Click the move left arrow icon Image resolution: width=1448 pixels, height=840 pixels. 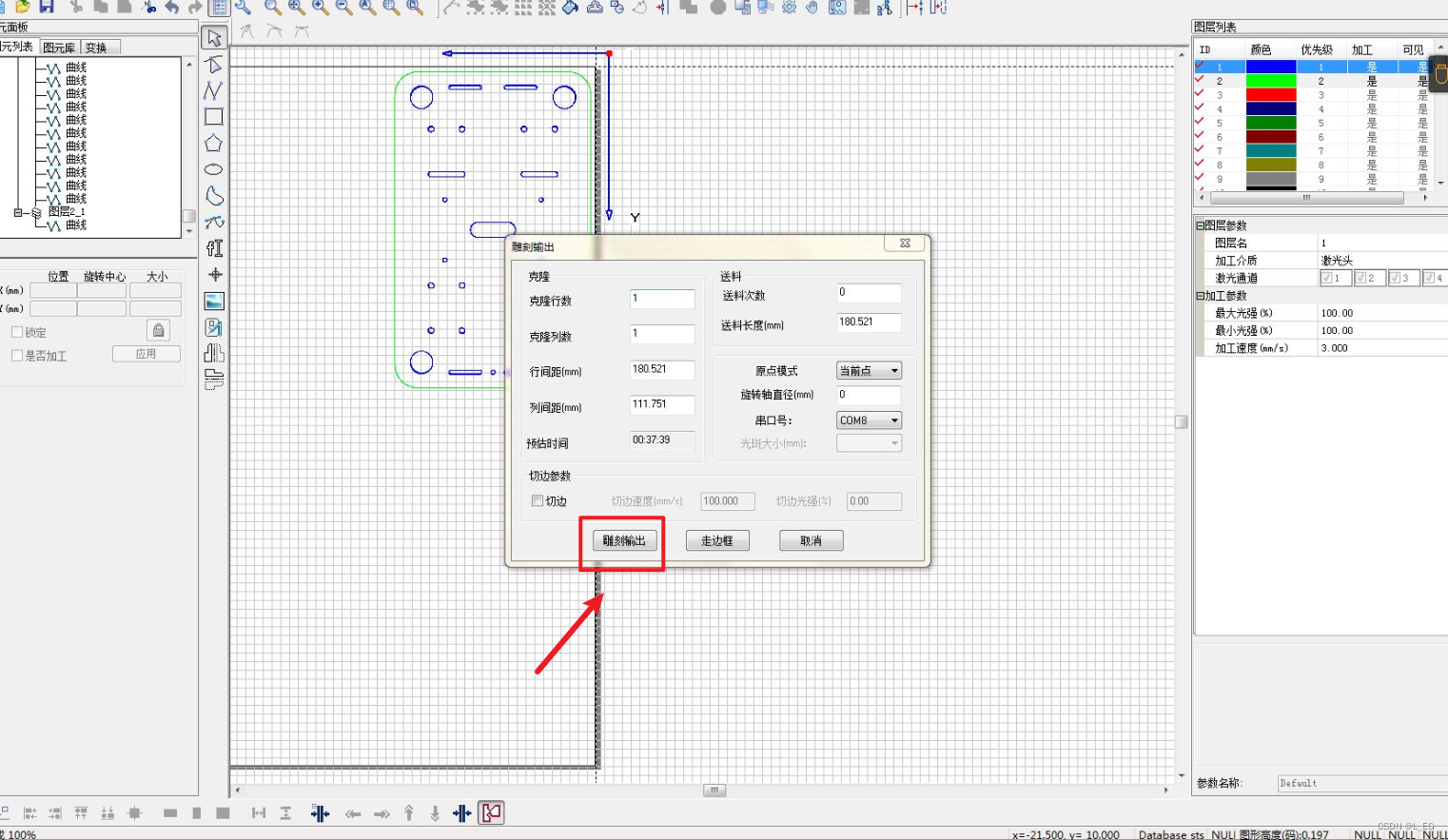coord(353,813)
